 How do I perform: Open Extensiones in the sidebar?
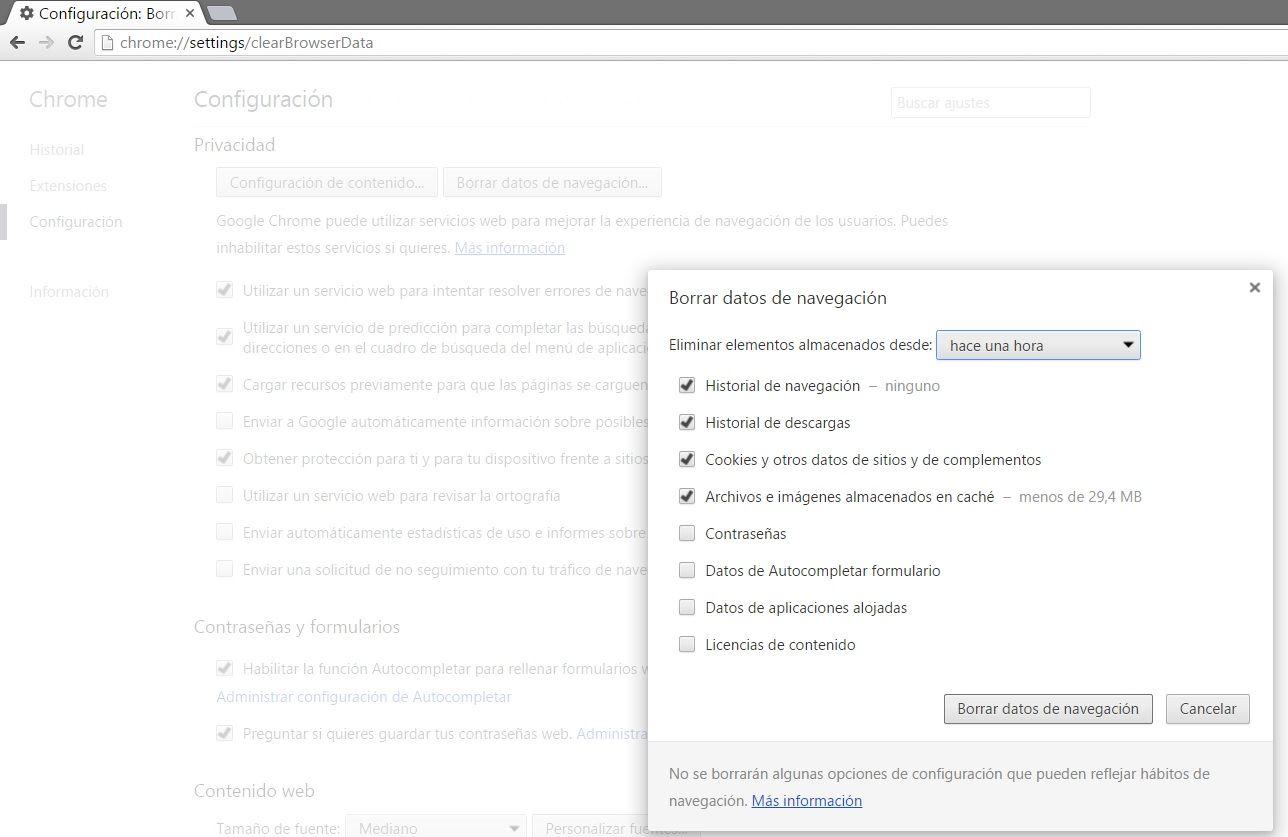tap(68, 186)
